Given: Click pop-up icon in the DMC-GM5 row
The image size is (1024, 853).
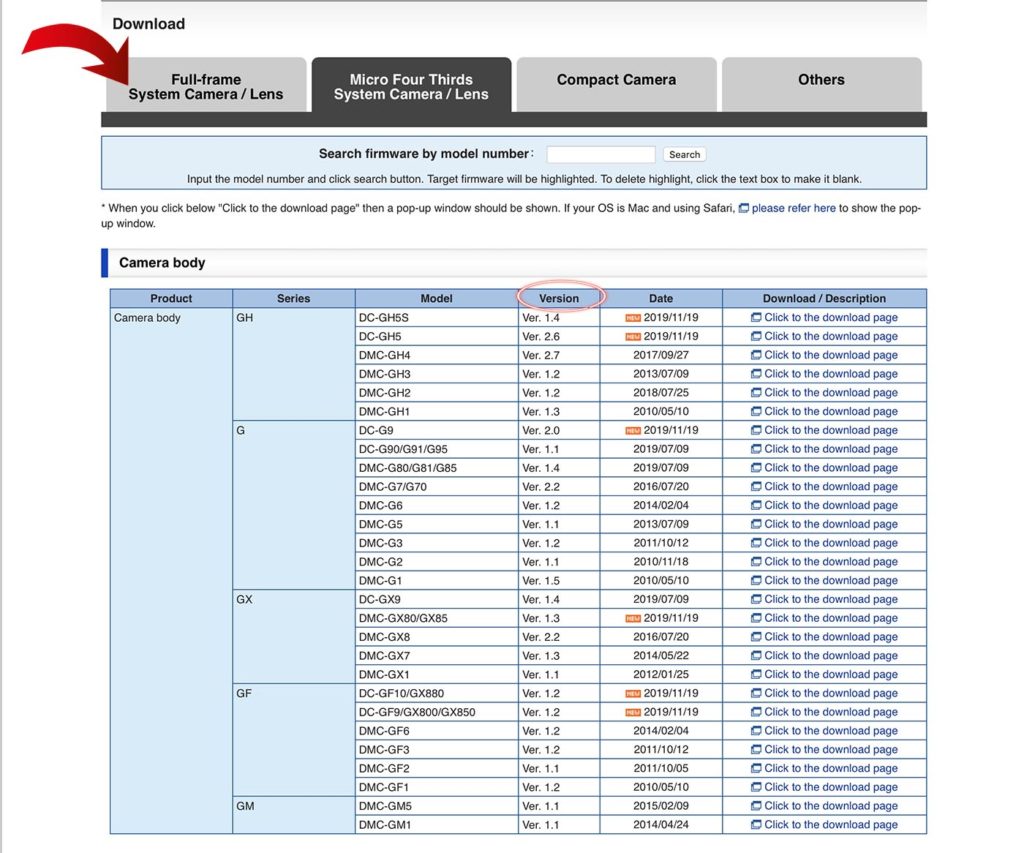Looking at the screenshot, I should pos(756,806).
